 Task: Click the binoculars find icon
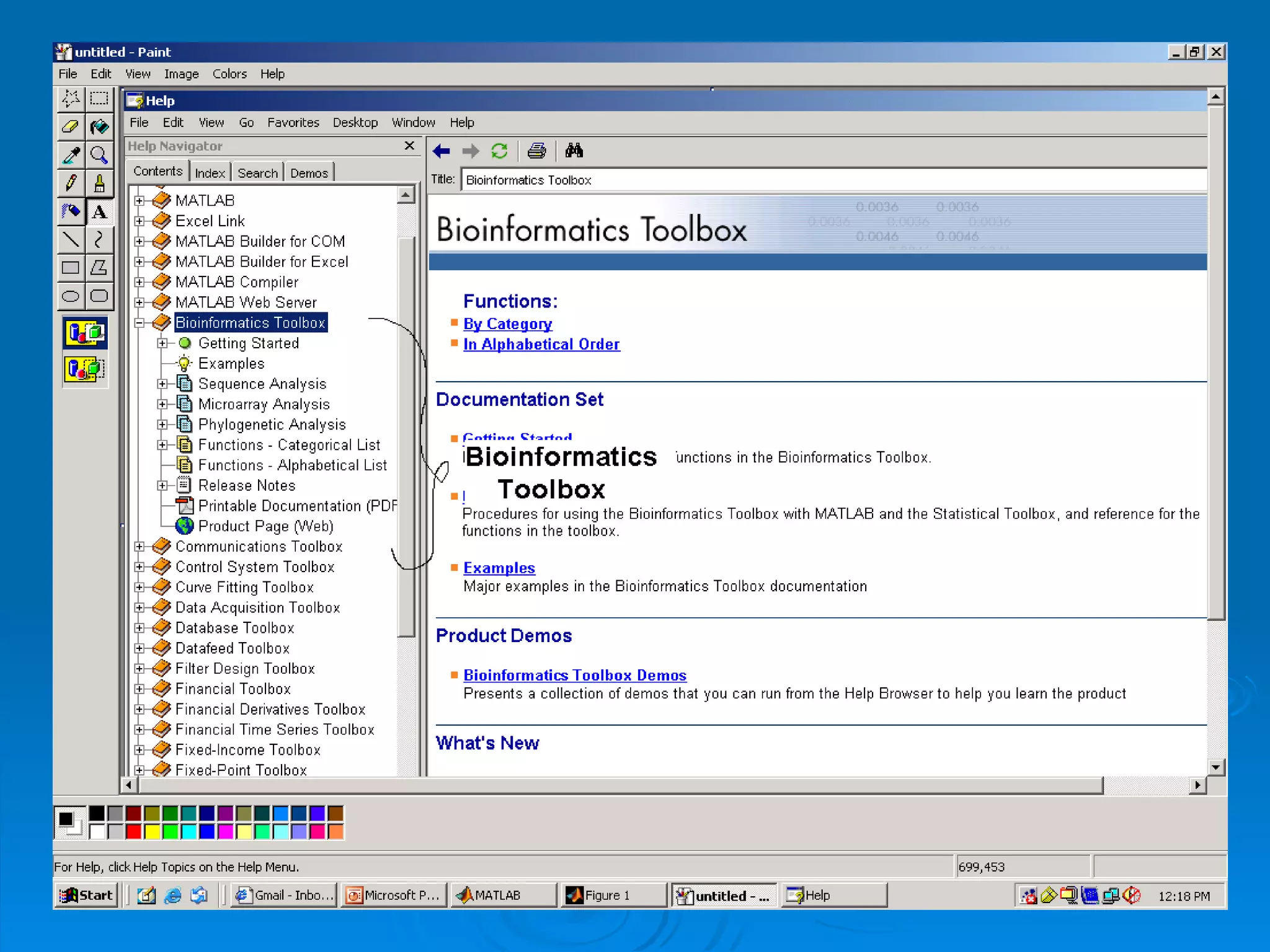point(574,151)
